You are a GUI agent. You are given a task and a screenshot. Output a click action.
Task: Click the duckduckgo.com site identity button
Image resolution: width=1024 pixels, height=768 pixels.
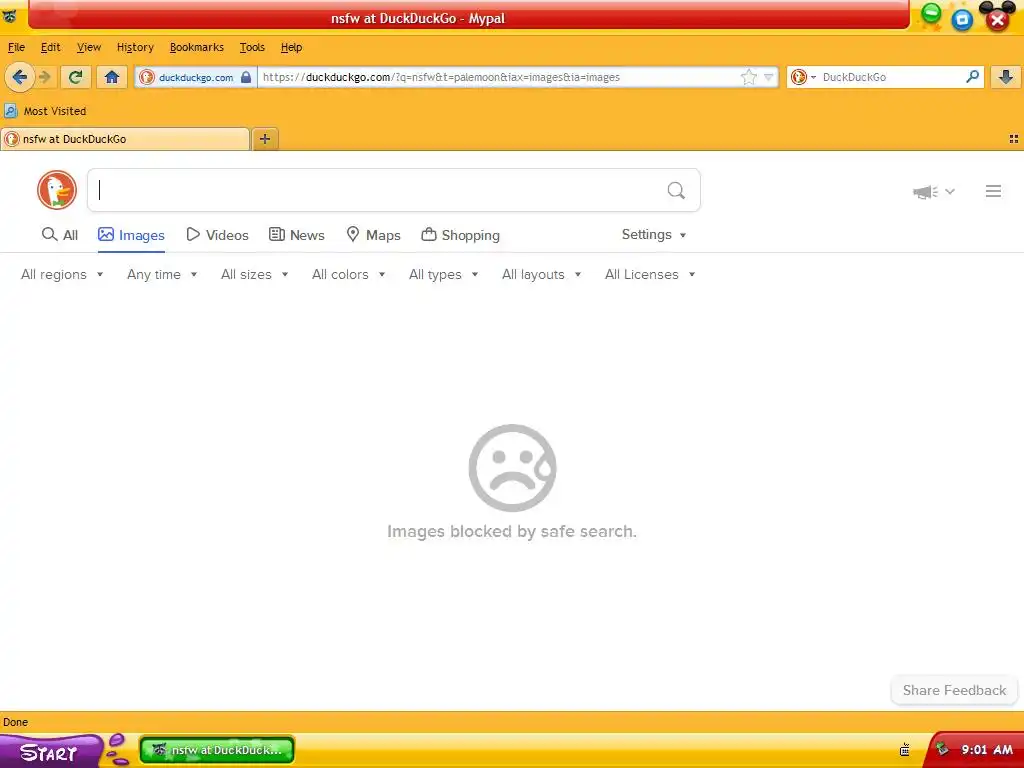tap(195, 77)
